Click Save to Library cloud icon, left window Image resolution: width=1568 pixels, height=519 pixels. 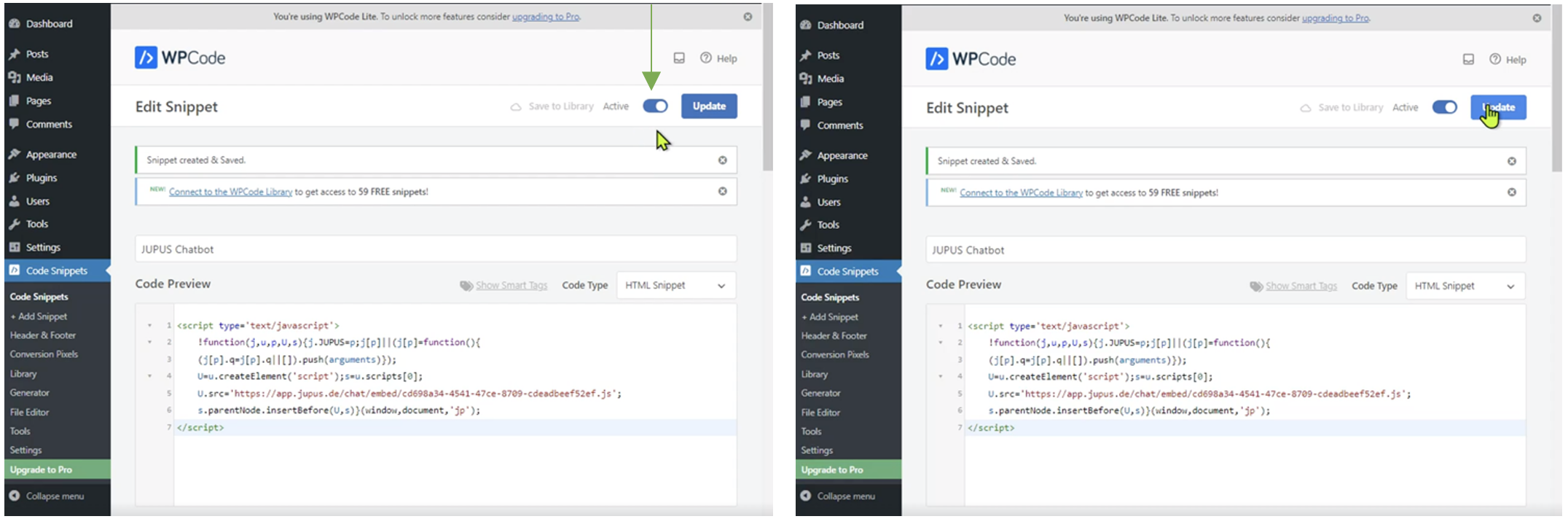516,106
